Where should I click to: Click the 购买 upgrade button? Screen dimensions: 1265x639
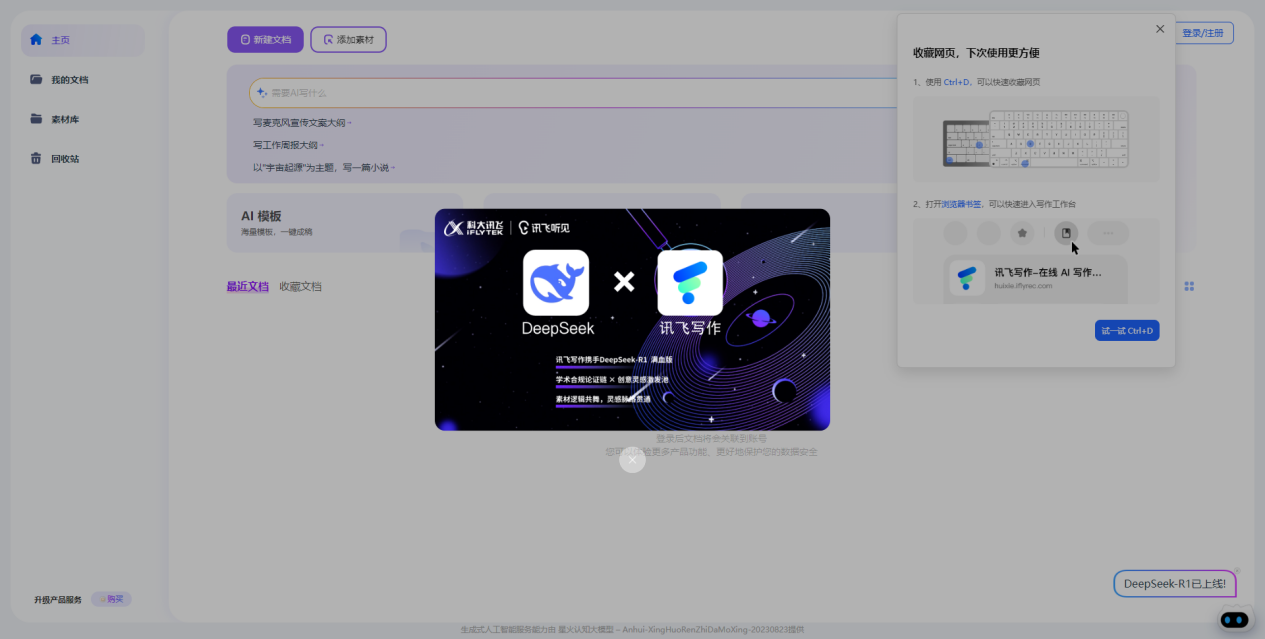pos(111,599)
